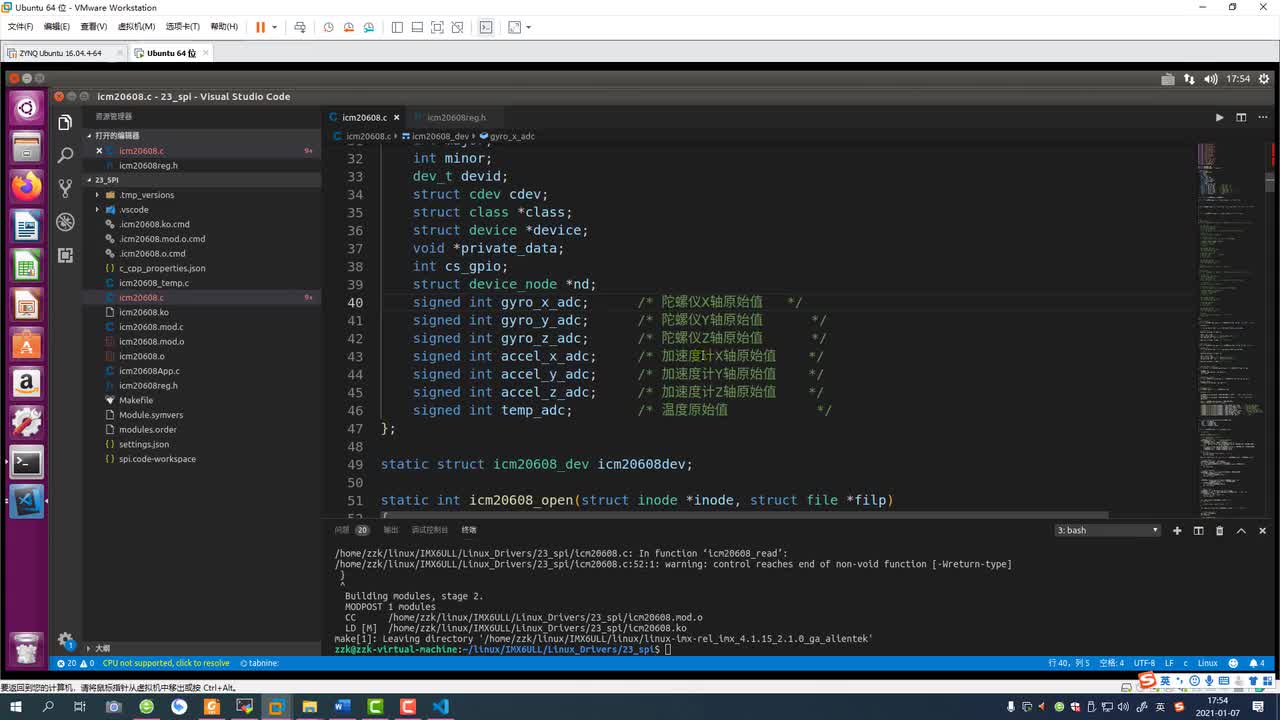Open Firefox from the Ubuntu launcher
Viewport: 1280px width, 720px height.
point(27,186)
